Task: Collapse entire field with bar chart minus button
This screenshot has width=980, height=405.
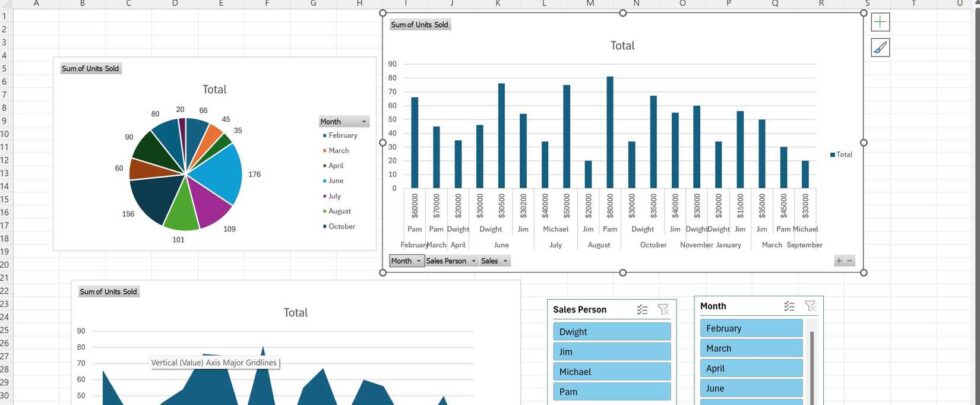Action: click(x=851, y=261)
